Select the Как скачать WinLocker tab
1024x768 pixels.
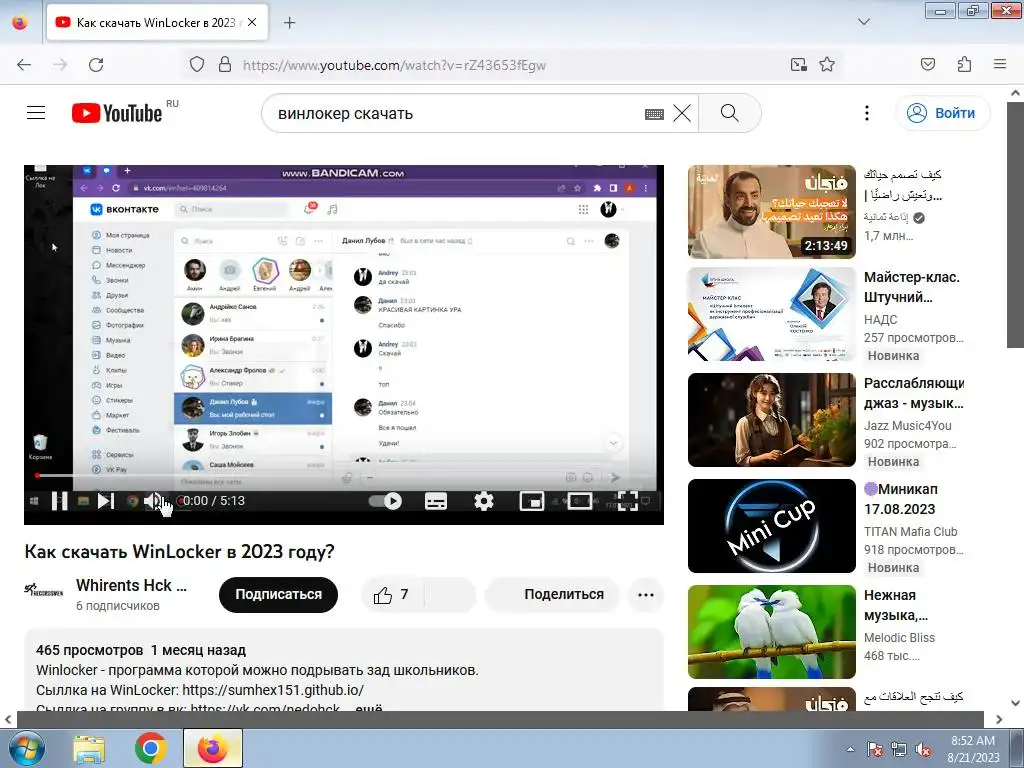(x=157, y=22)
